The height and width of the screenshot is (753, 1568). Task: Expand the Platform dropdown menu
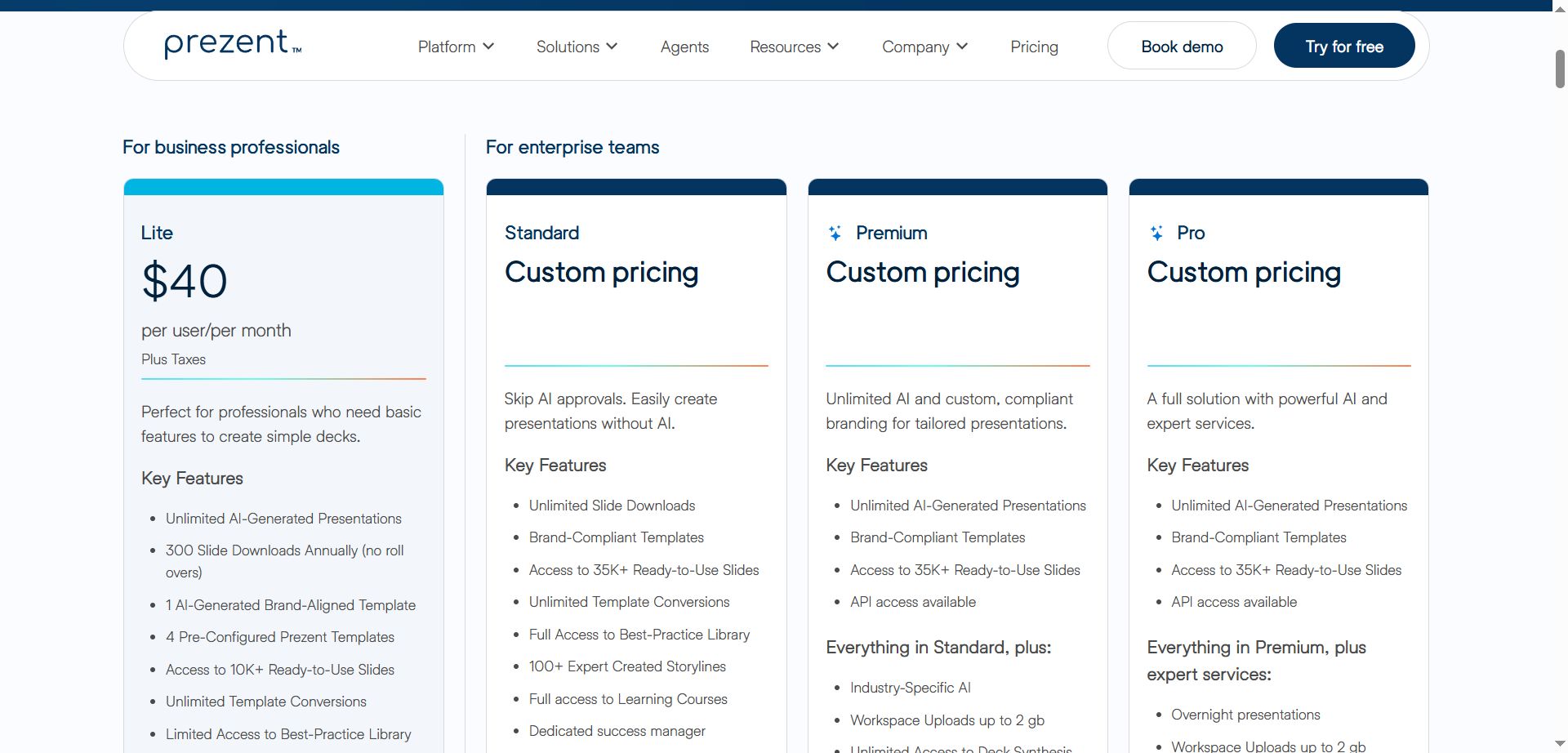pos(456,47)
